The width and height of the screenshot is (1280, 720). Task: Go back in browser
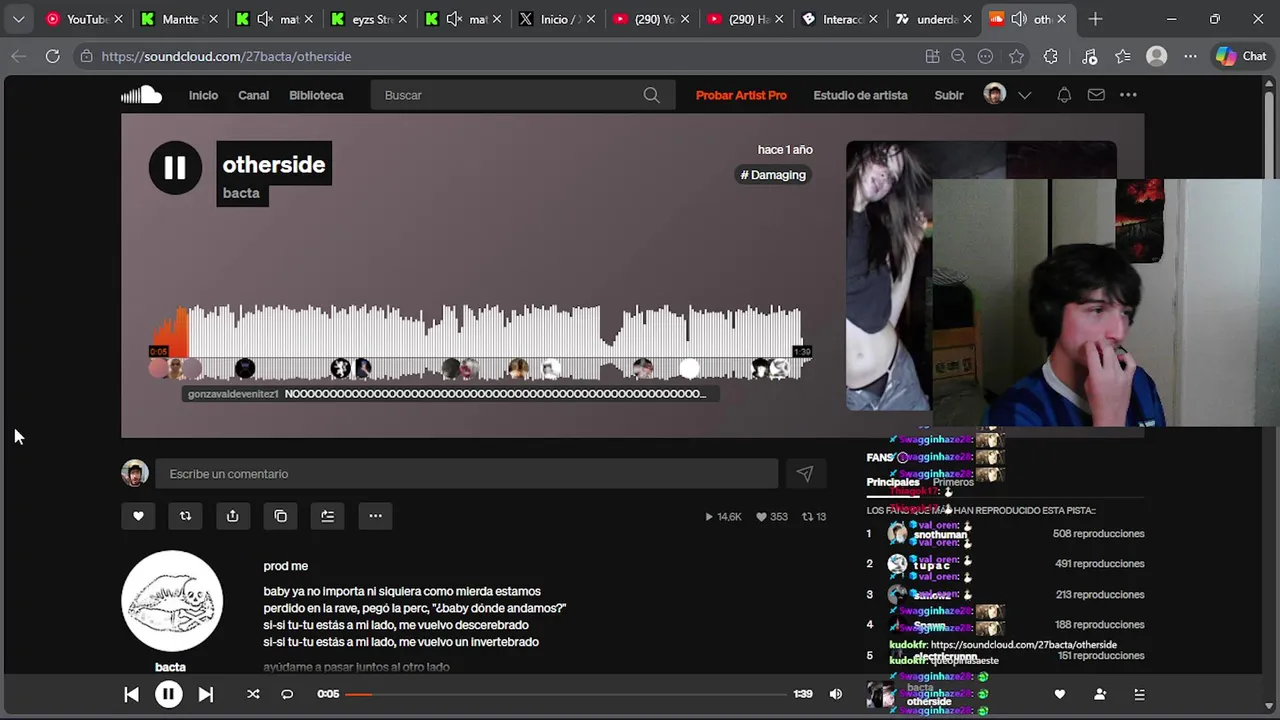(x=18, y=57)
